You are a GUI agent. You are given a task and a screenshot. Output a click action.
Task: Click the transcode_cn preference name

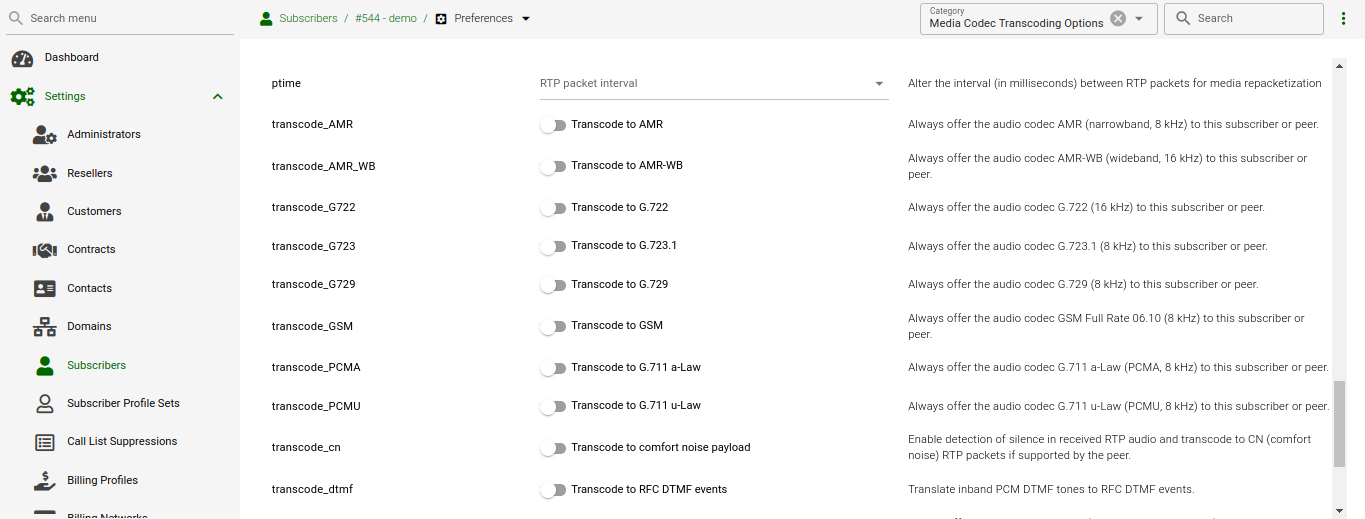coord(306,448)
